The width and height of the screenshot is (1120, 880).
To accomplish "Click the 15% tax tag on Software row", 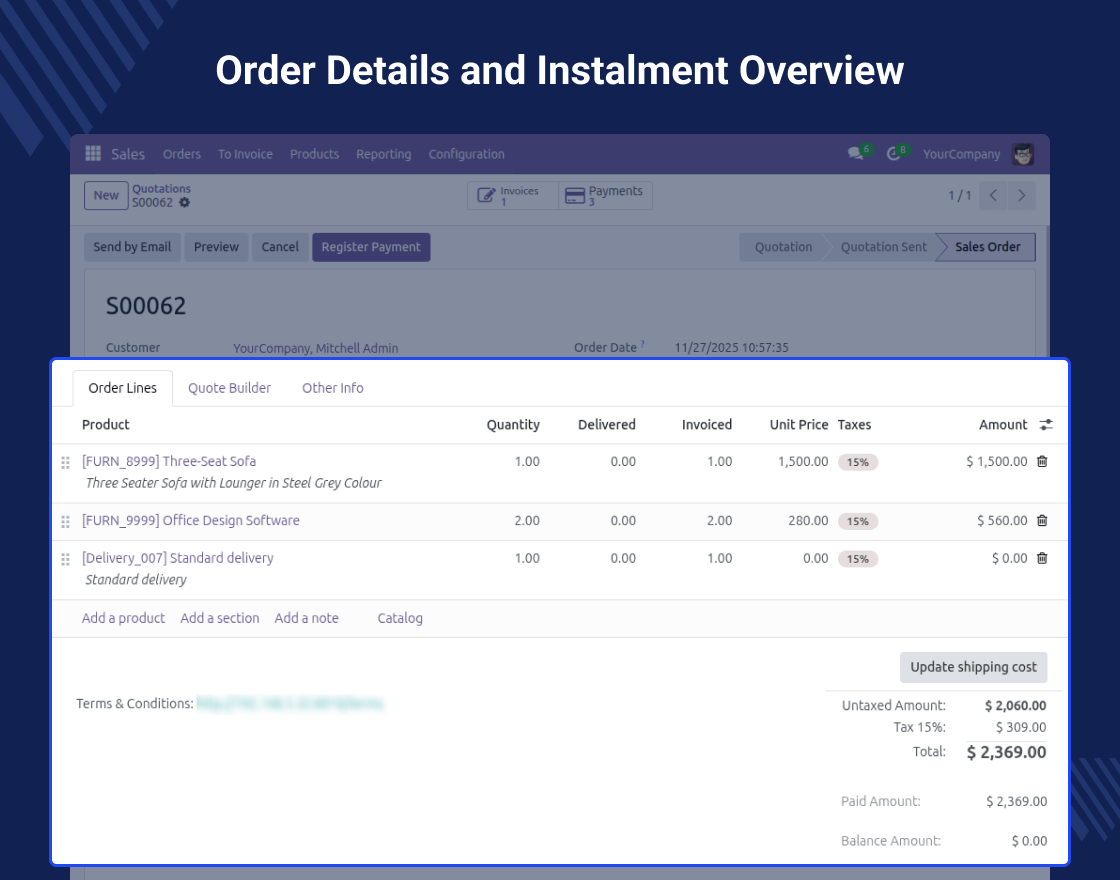I will pos(858,521).
